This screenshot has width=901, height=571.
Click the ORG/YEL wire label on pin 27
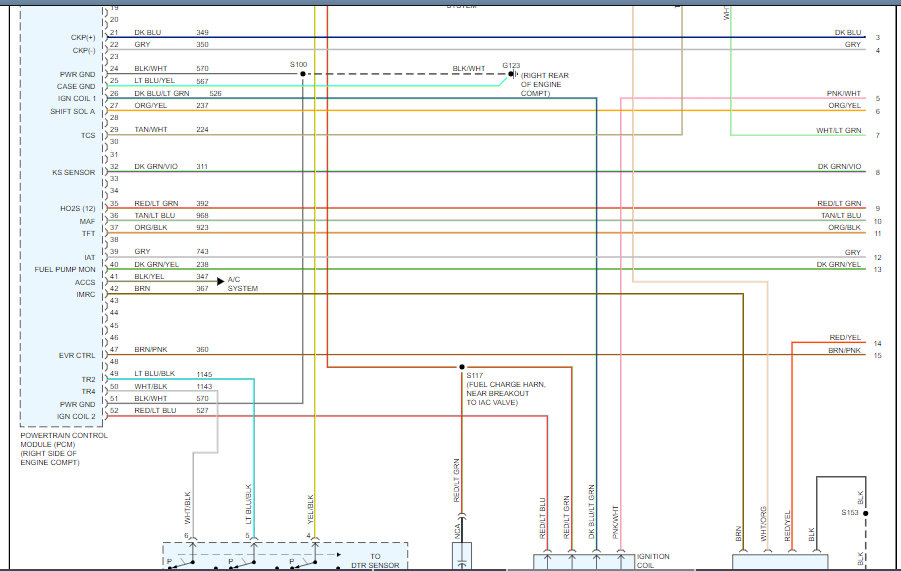click(x=151, y=105)
